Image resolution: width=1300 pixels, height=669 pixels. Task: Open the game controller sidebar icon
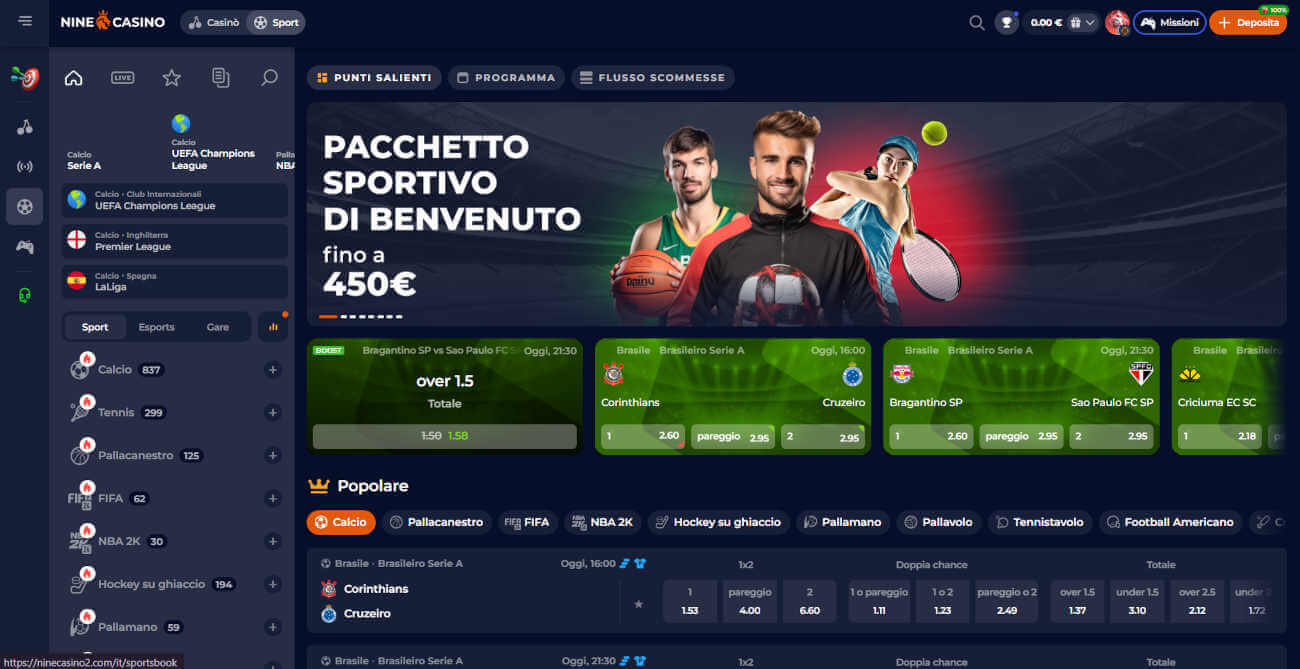tap(25, 246)
